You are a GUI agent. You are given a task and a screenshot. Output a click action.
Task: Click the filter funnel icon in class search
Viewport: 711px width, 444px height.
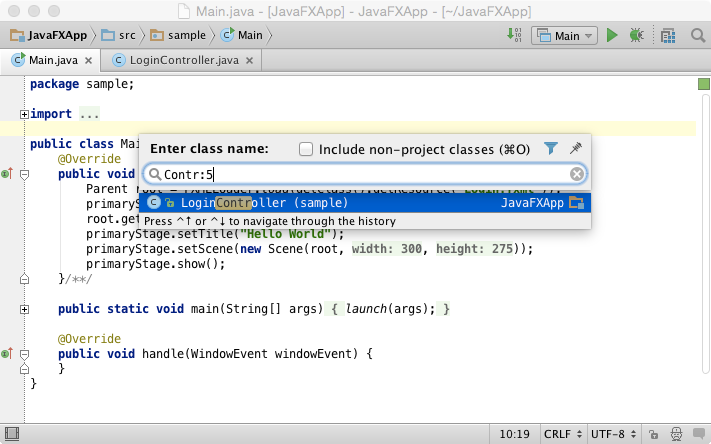coord(550,148)
